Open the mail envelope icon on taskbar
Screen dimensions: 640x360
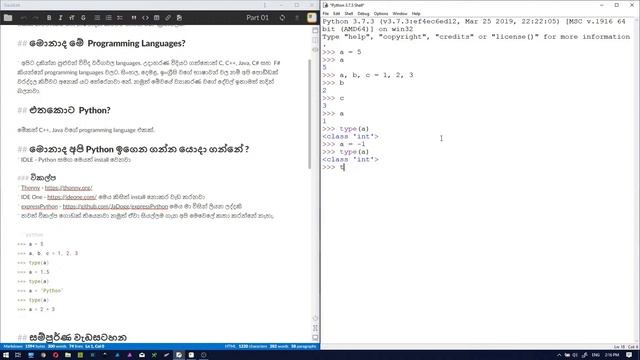[142, 355]
